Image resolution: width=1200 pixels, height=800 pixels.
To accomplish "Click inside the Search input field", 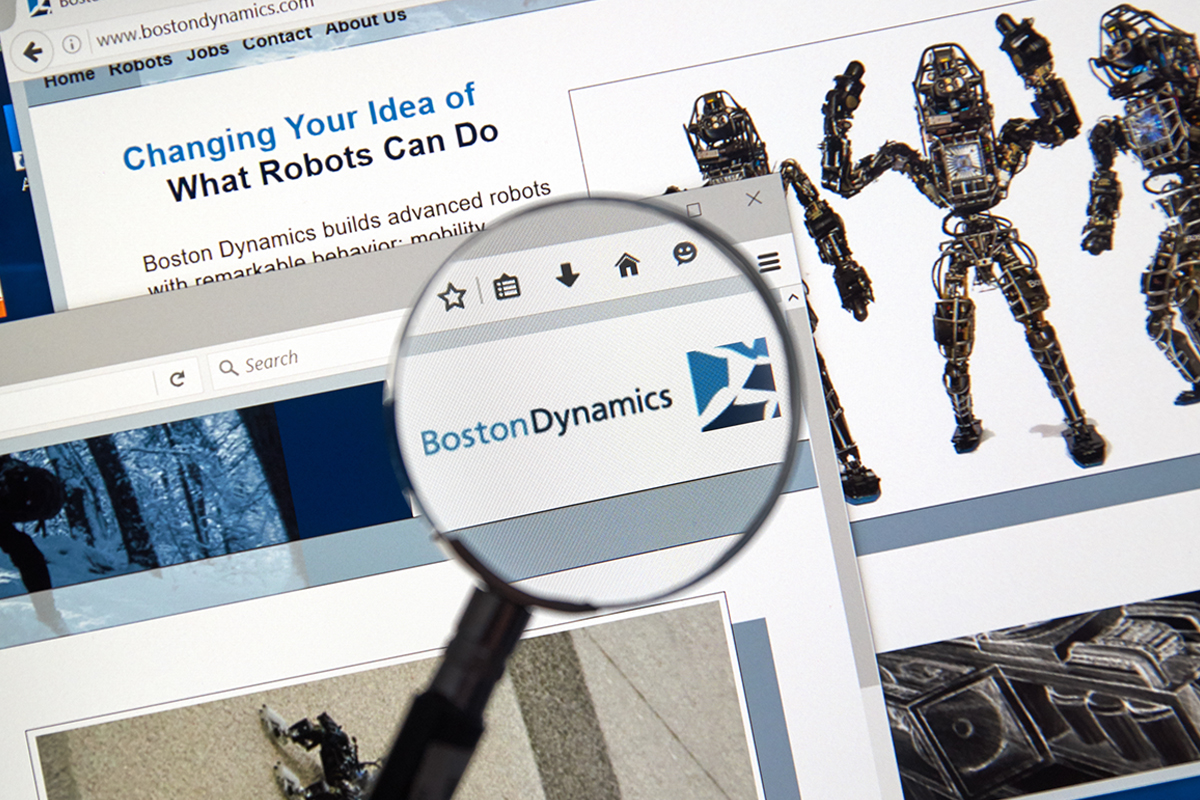I will [x=290, y=361].
